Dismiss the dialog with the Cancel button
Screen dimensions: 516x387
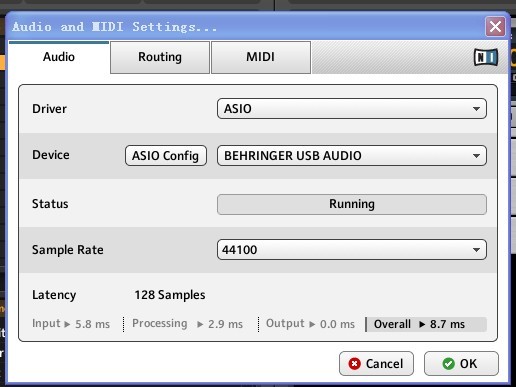tap(376, 363)
